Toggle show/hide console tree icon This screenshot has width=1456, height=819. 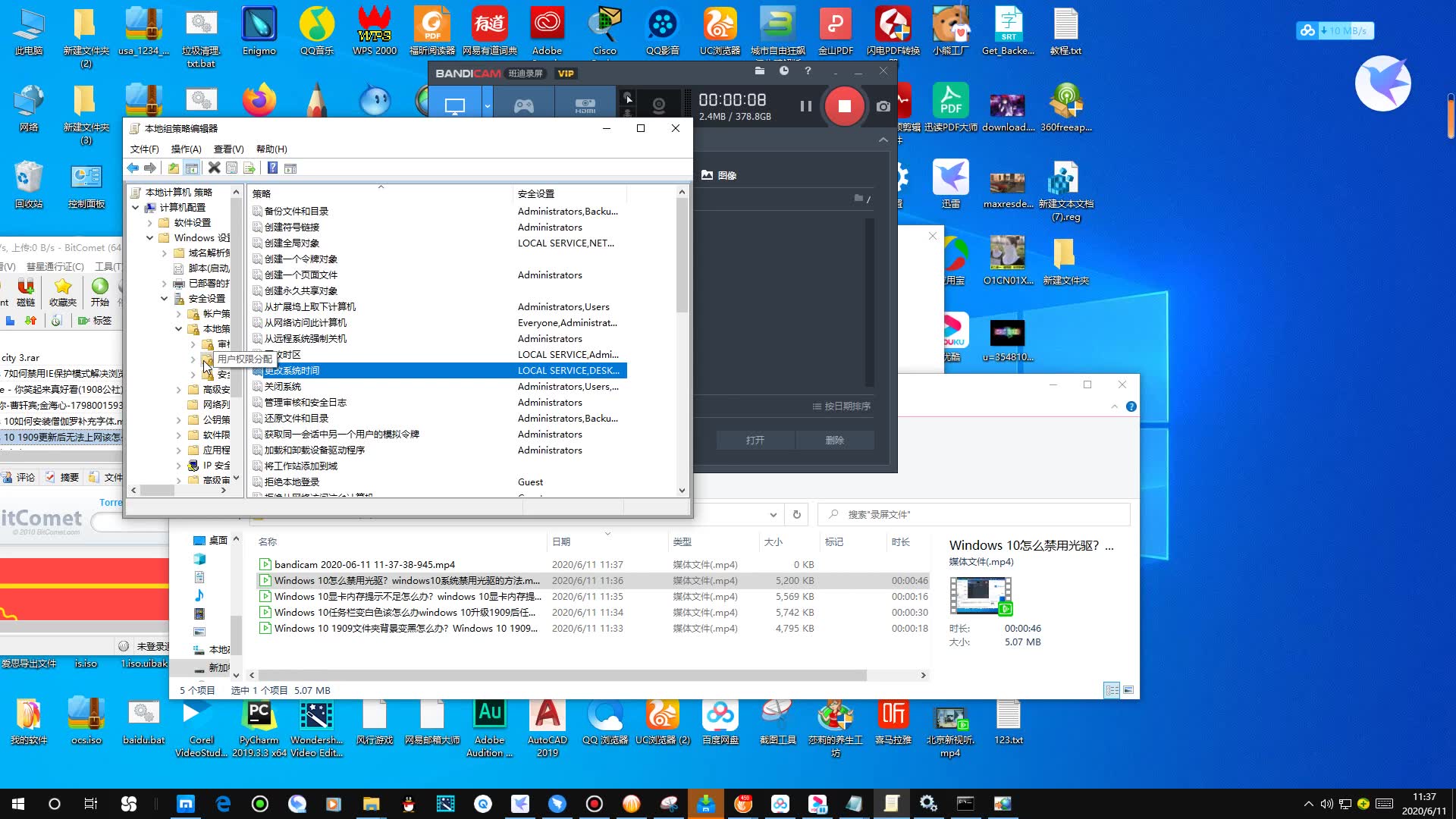pos(192,168)
